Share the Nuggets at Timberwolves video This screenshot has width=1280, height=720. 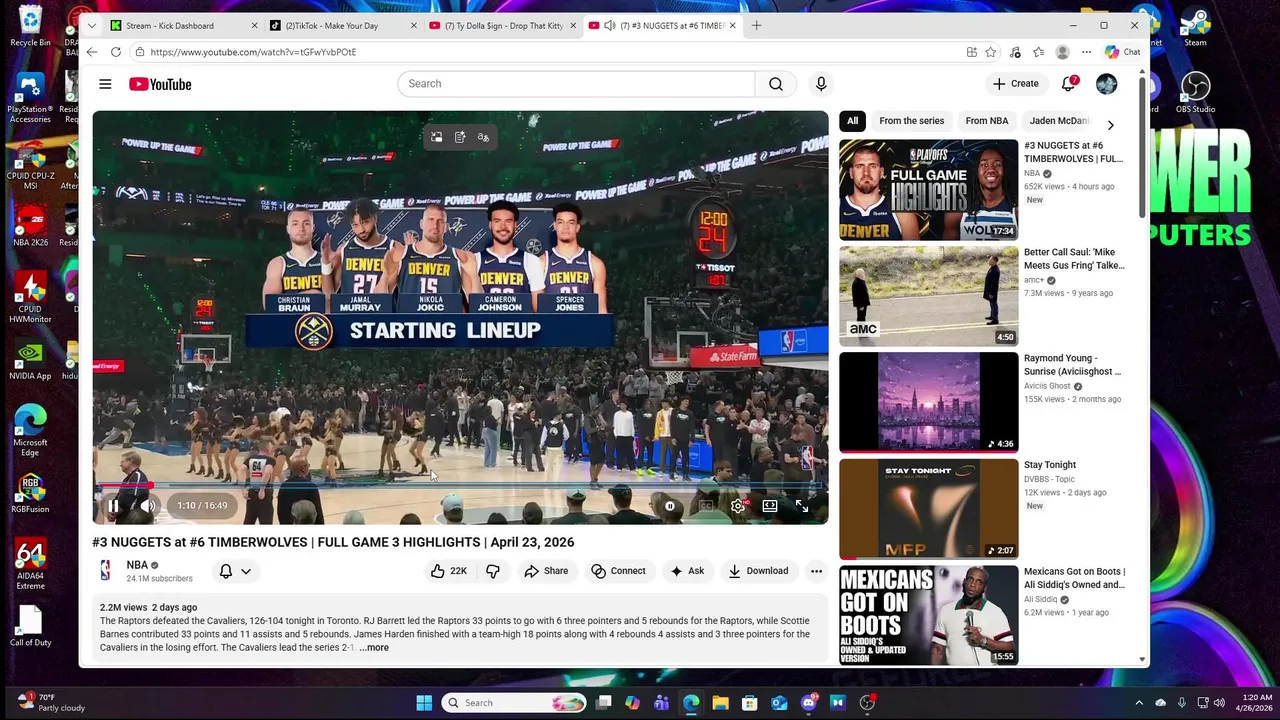pyautogui.click(x=546, y=571)
